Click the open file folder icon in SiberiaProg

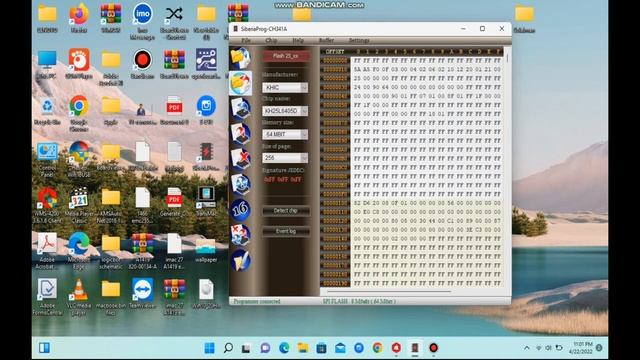tap(240, 58)
